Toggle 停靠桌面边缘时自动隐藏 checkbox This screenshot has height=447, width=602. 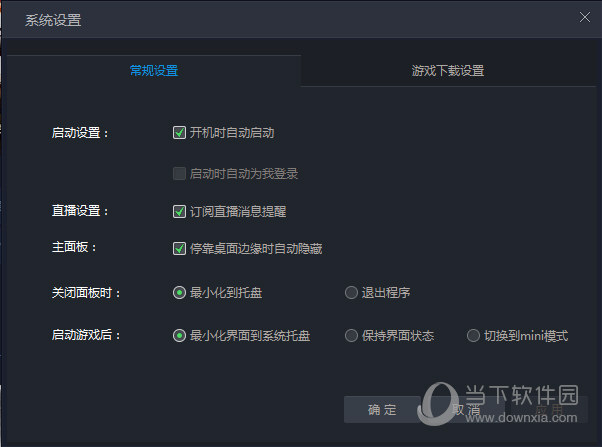[179, 248]
